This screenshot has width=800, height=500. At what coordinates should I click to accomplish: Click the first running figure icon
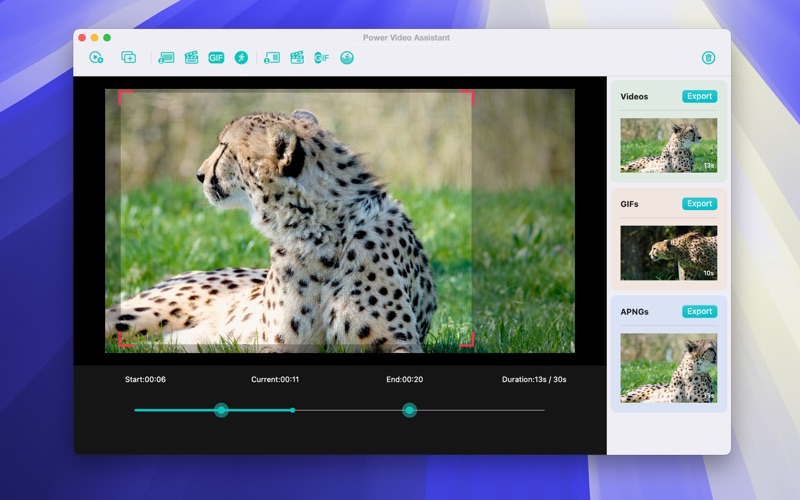[241, 58]
